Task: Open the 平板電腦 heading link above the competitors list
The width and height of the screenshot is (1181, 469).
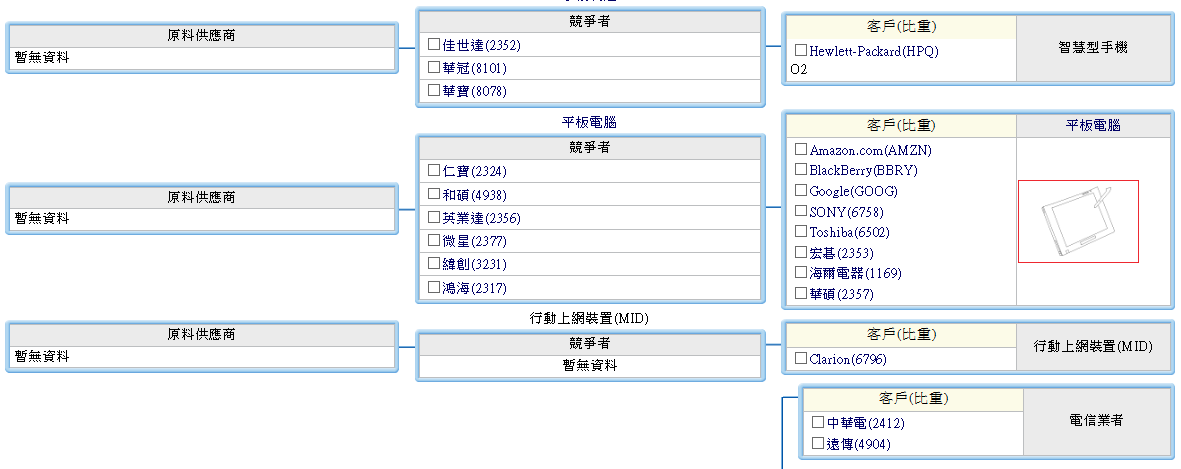Action: (589, 123)
